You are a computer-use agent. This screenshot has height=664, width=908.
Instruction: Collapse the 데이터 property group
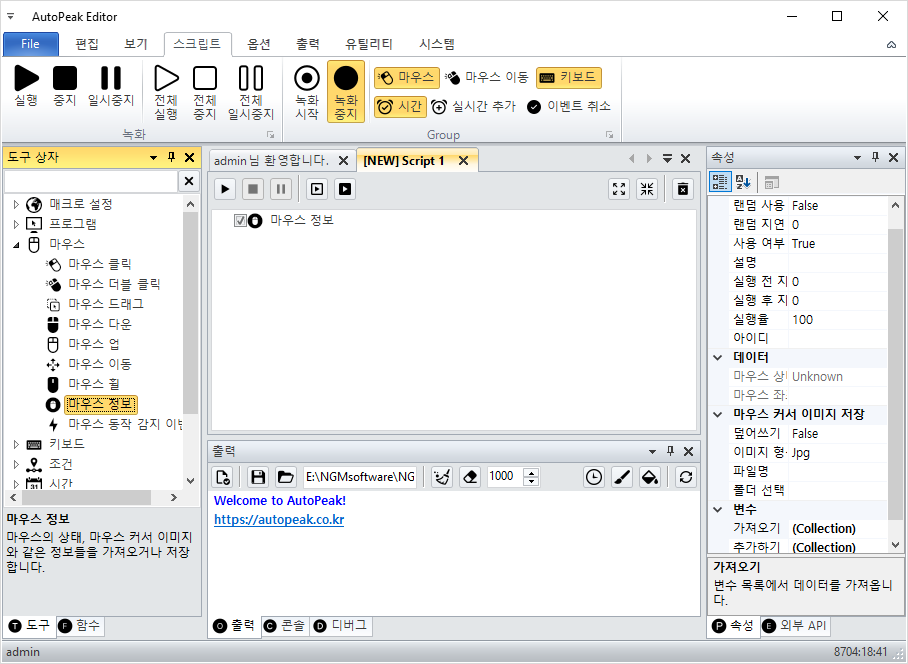click(x=717, y=357)
